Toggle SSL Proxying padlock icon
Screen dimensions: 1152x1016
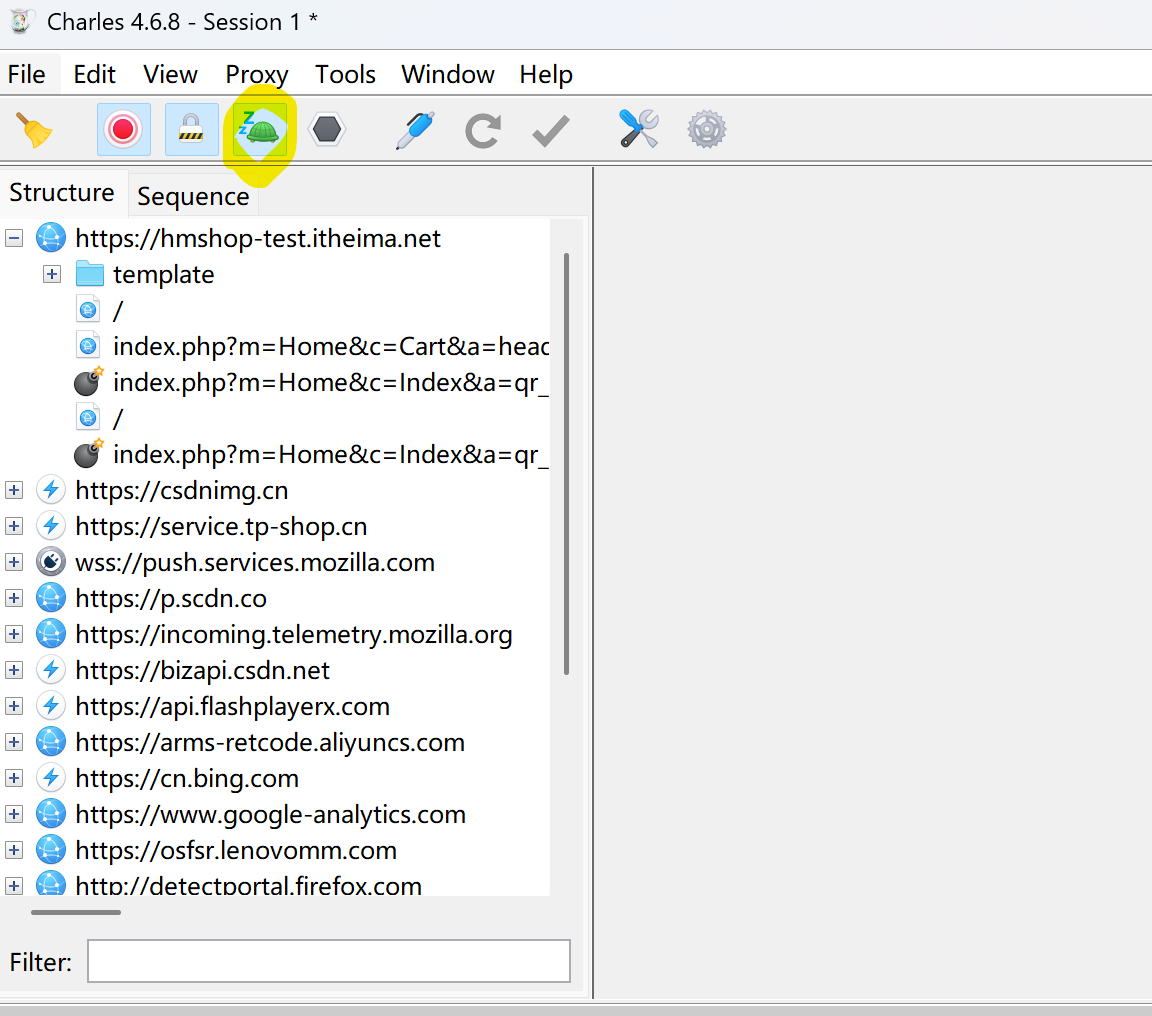point(191,130)
